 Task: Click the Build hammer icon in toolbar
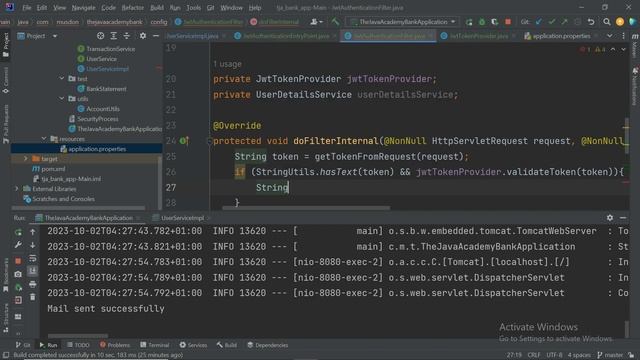click(x=335, y=22)
